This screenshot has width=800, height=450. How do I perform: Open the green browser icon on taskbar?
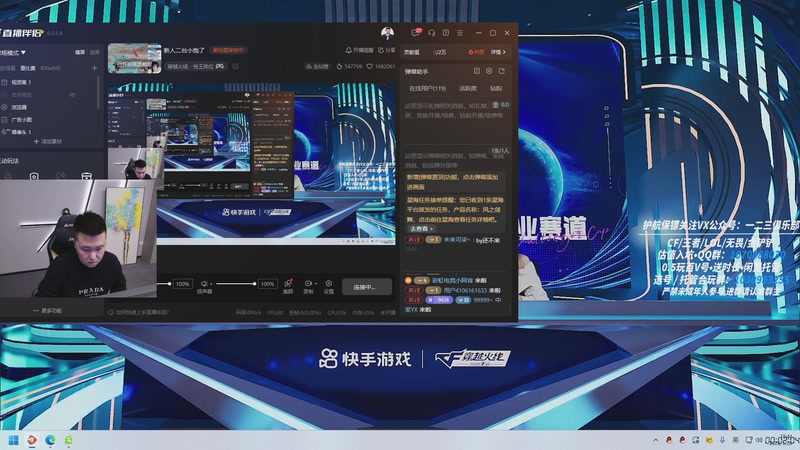point(68,440)
